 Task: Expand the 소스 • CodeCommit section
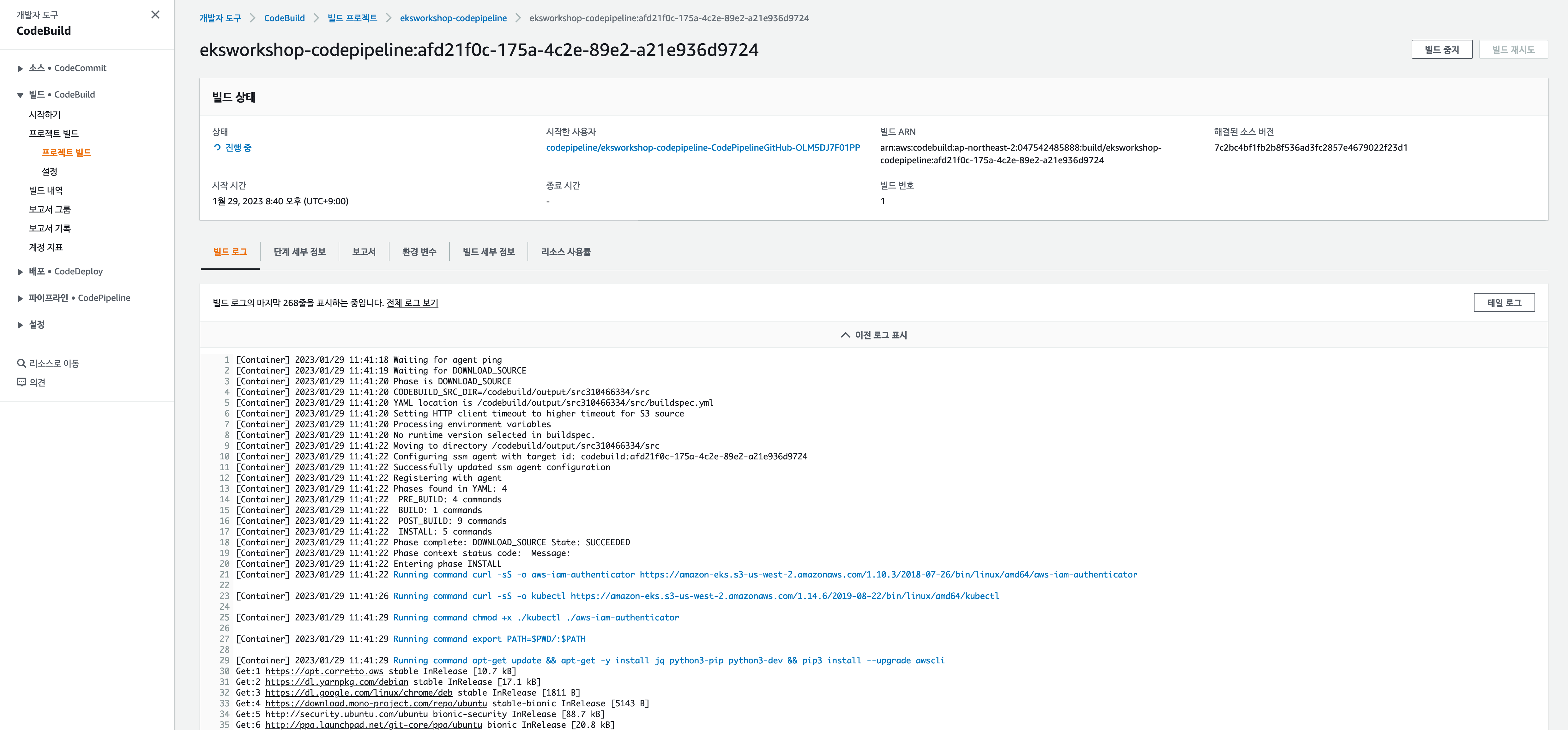pyautogui.click(x=20, y=69)
